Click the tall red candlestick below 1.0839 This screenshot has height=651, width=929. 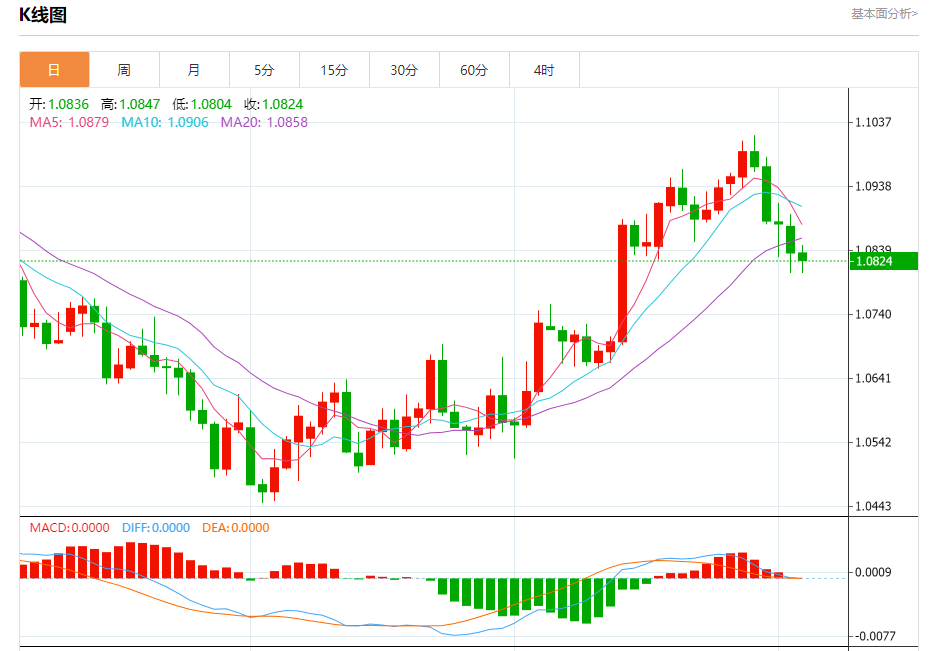pyautogui.click(x=622, y=283)
